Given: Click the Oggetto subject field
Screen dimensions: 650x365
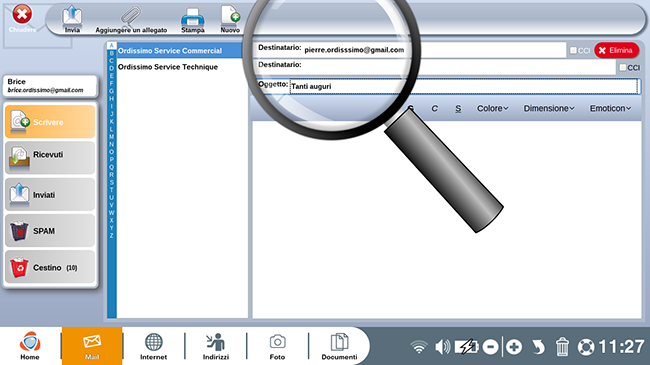Looking at the screenshot, I should click(463, 86).
